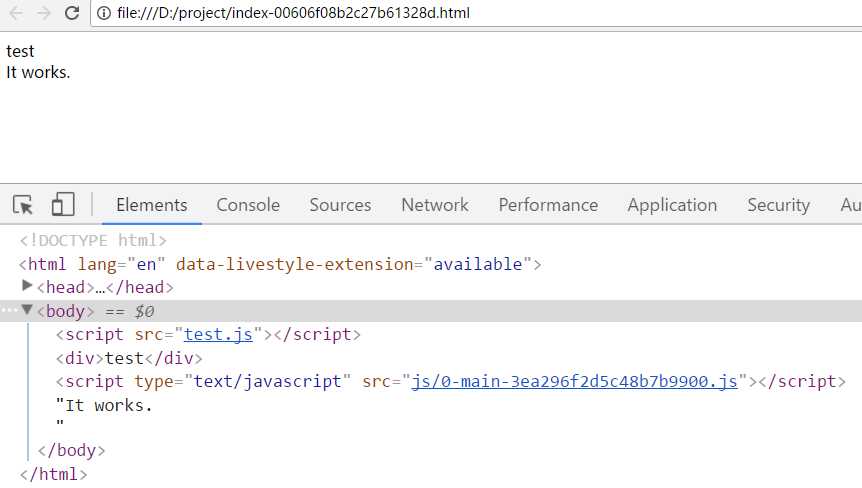Reload the page with refresh icon
The image size is (862, 488).
click(x=71, y=13)
